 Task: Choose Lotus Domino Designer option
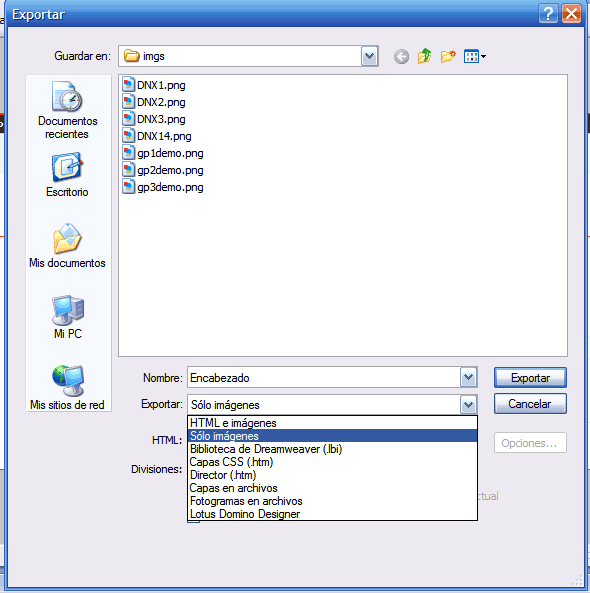332,514
